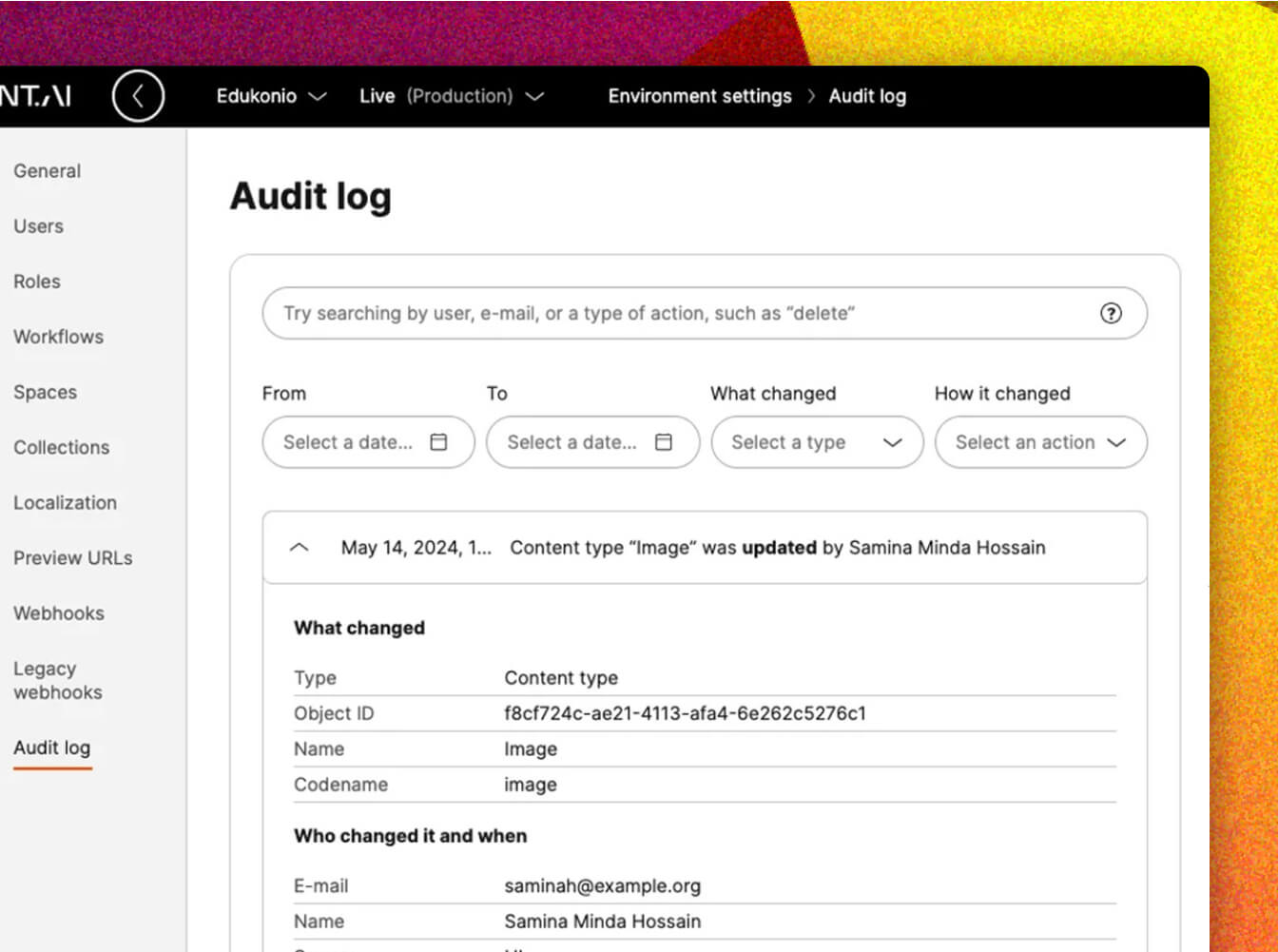This screenshot has width=1278, height=952.
Task: Open the Live (Production) environment dropdown
Action: [451, 96]
